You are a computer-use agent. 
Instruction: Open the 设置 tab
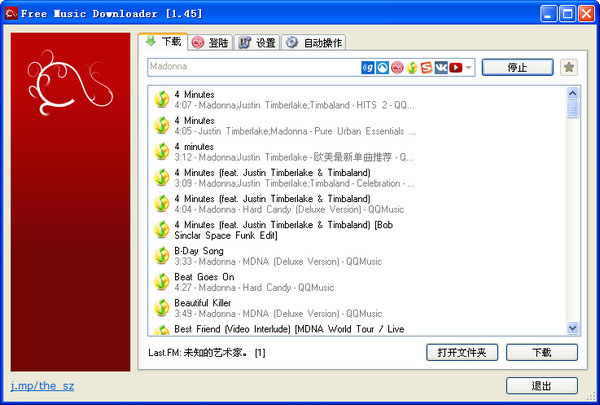click(257, 42)
